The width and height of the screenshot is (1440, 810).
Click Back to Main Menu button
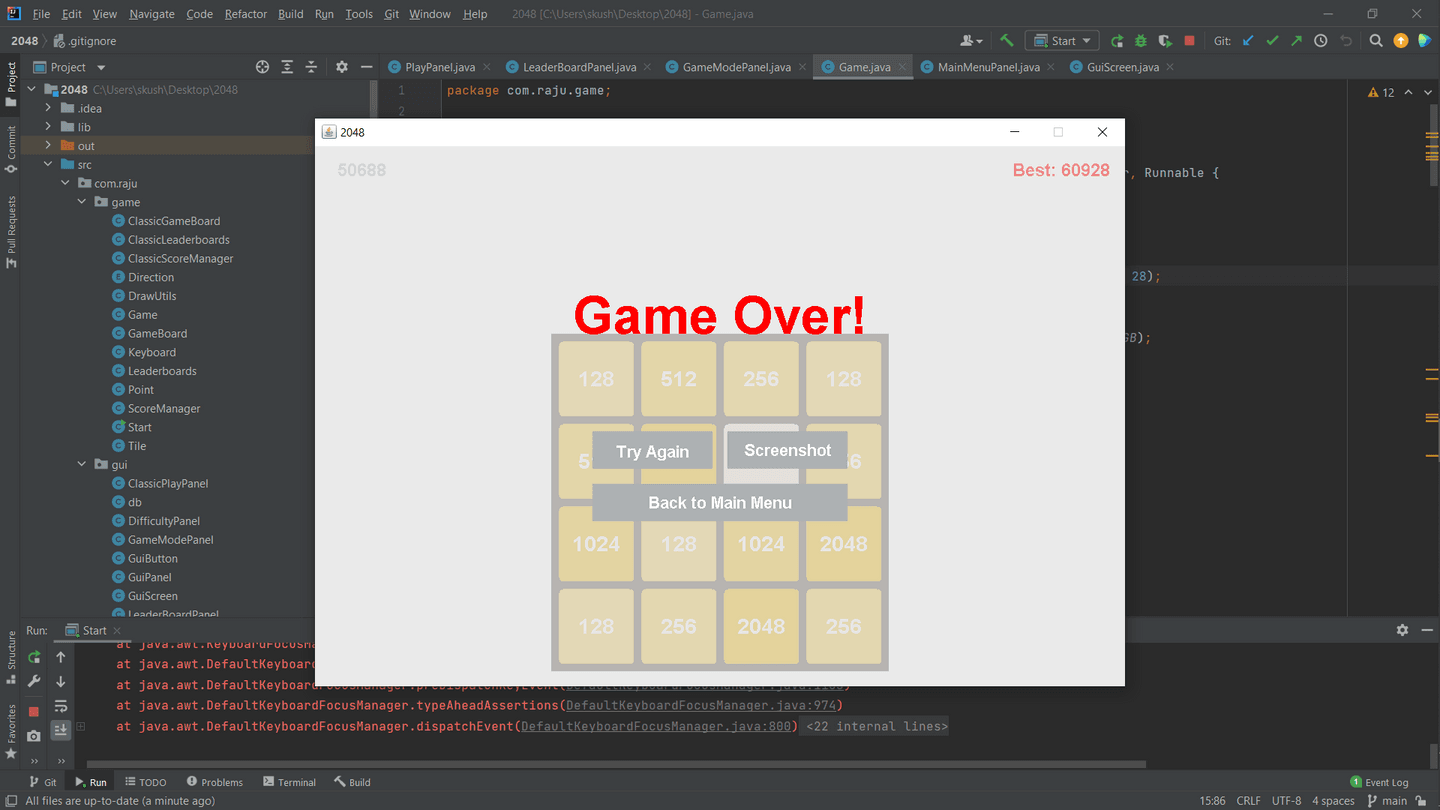[x=720, y=502]
